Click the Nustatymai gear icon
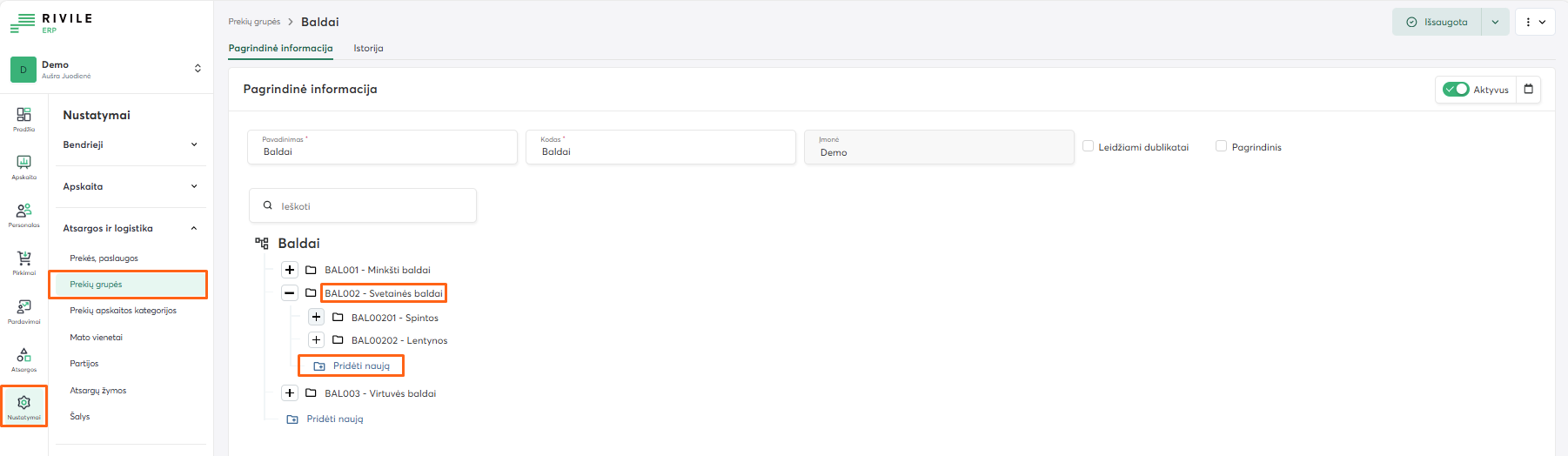Viewport: 1568px width, 456px height. [23, 404]
